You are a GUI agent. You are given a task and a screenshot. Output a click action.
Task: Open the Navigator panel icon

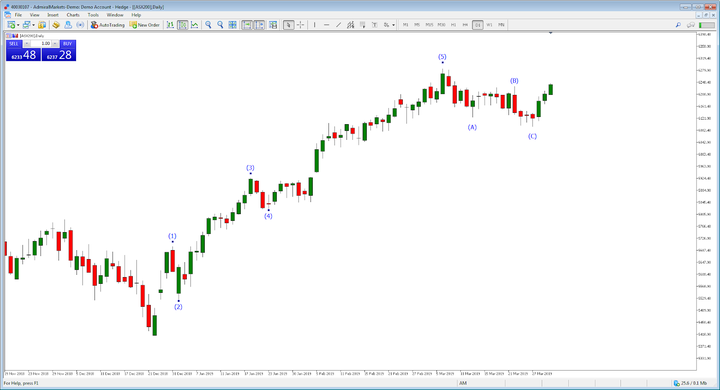click(68, 25)
